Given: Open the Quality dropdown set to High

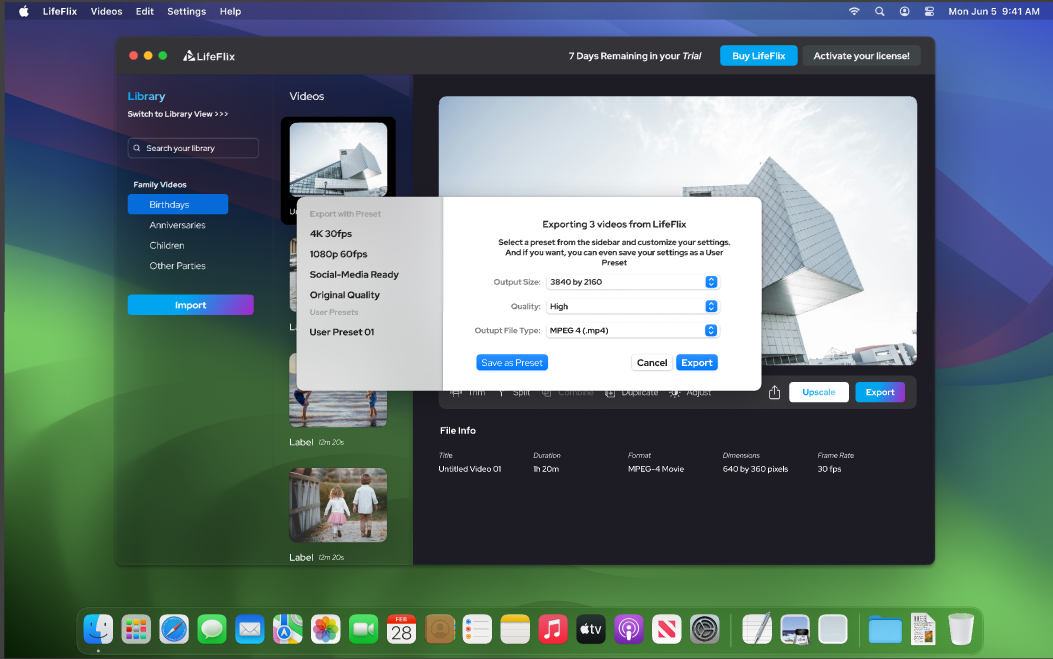Looking at the screenshot, I should 633,306.
